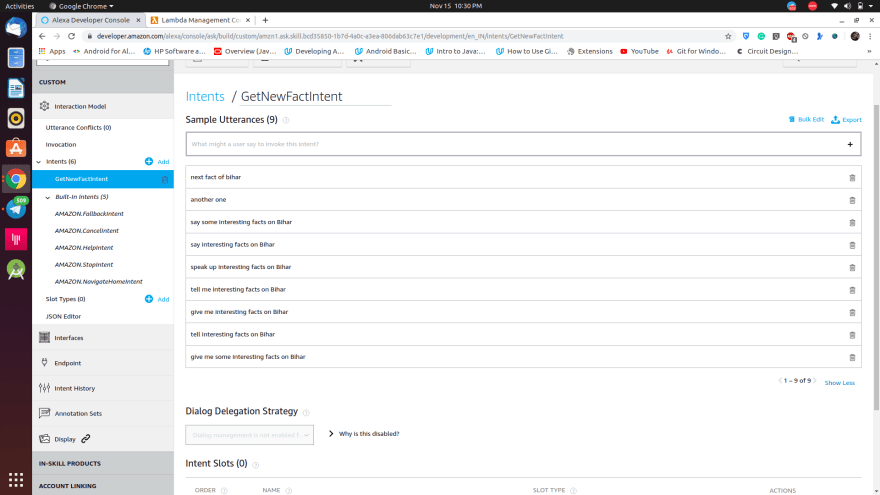Delete 'tell me interesting facts on Bihar' utterance
This screenshot has height=495, width=880.
[x=852, y=290]
